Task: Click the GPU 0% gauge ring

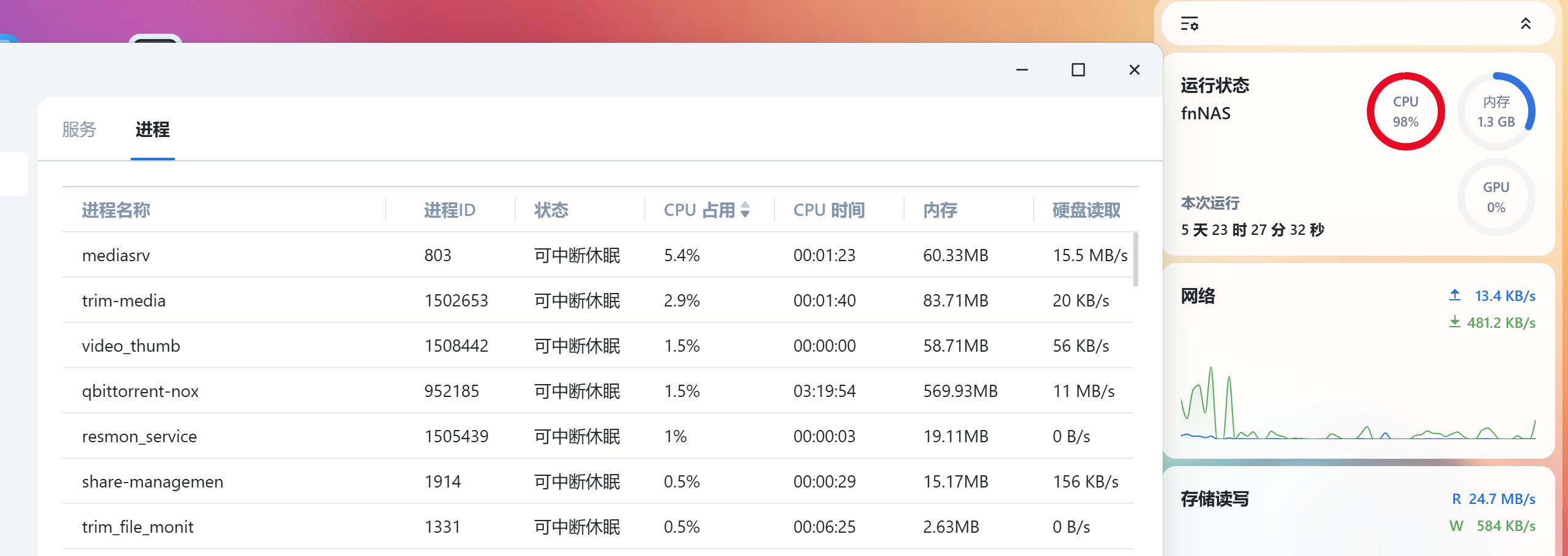Action: point(1496,197)
